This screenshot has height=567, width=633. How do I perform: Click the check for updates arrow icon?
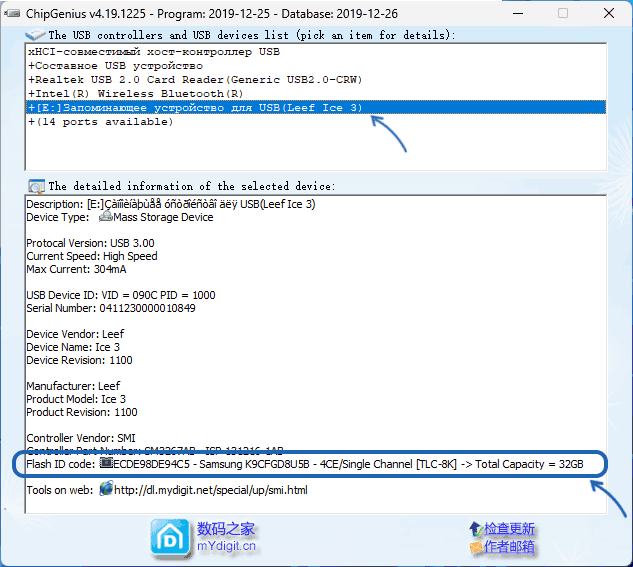pyautogui.click(x=475, y=529)
